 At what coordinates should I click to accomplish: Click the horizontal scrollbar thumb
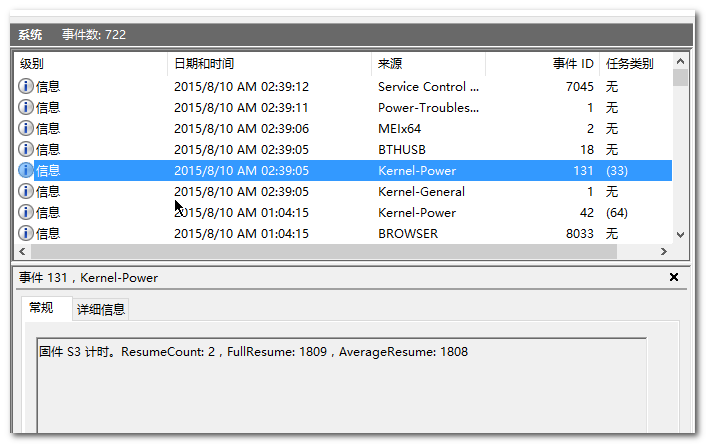(x=324, y=251)
